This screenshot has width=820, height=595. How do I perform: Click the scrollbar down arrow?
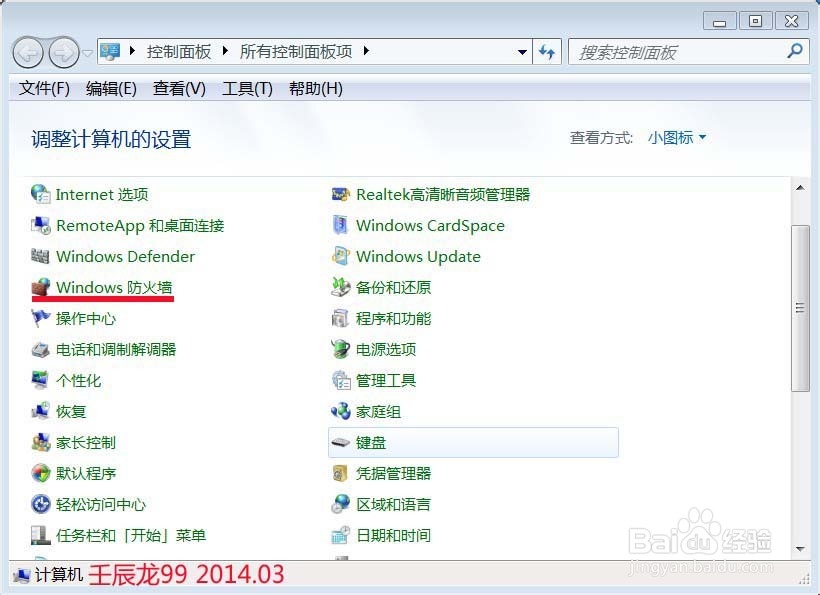coord(800,549)
